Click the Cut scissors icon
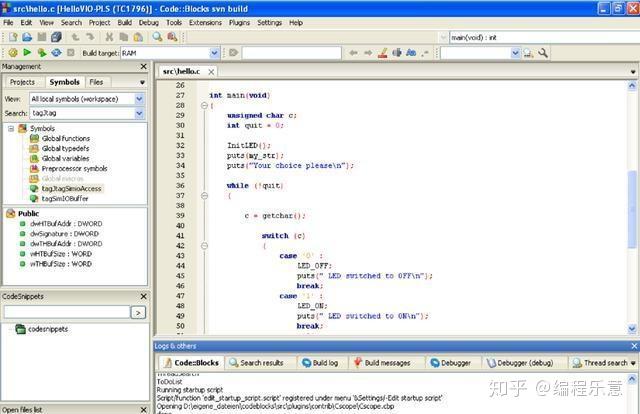This screenshot has height=414, width=640. click(x=108, y=37)
